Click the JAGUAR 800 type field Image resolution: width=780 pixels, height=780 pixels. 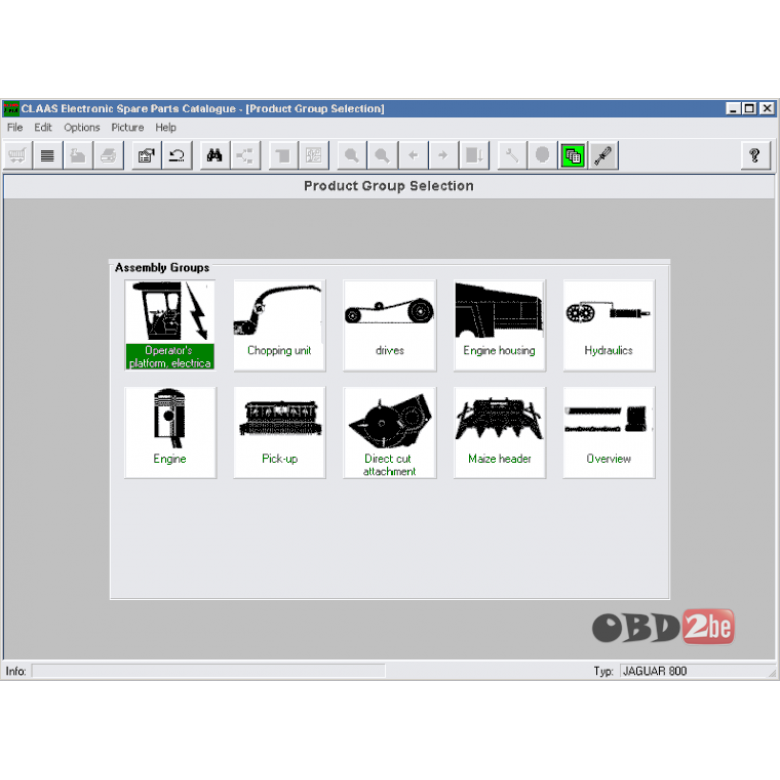pyautogui.click(x=696, y=671)
